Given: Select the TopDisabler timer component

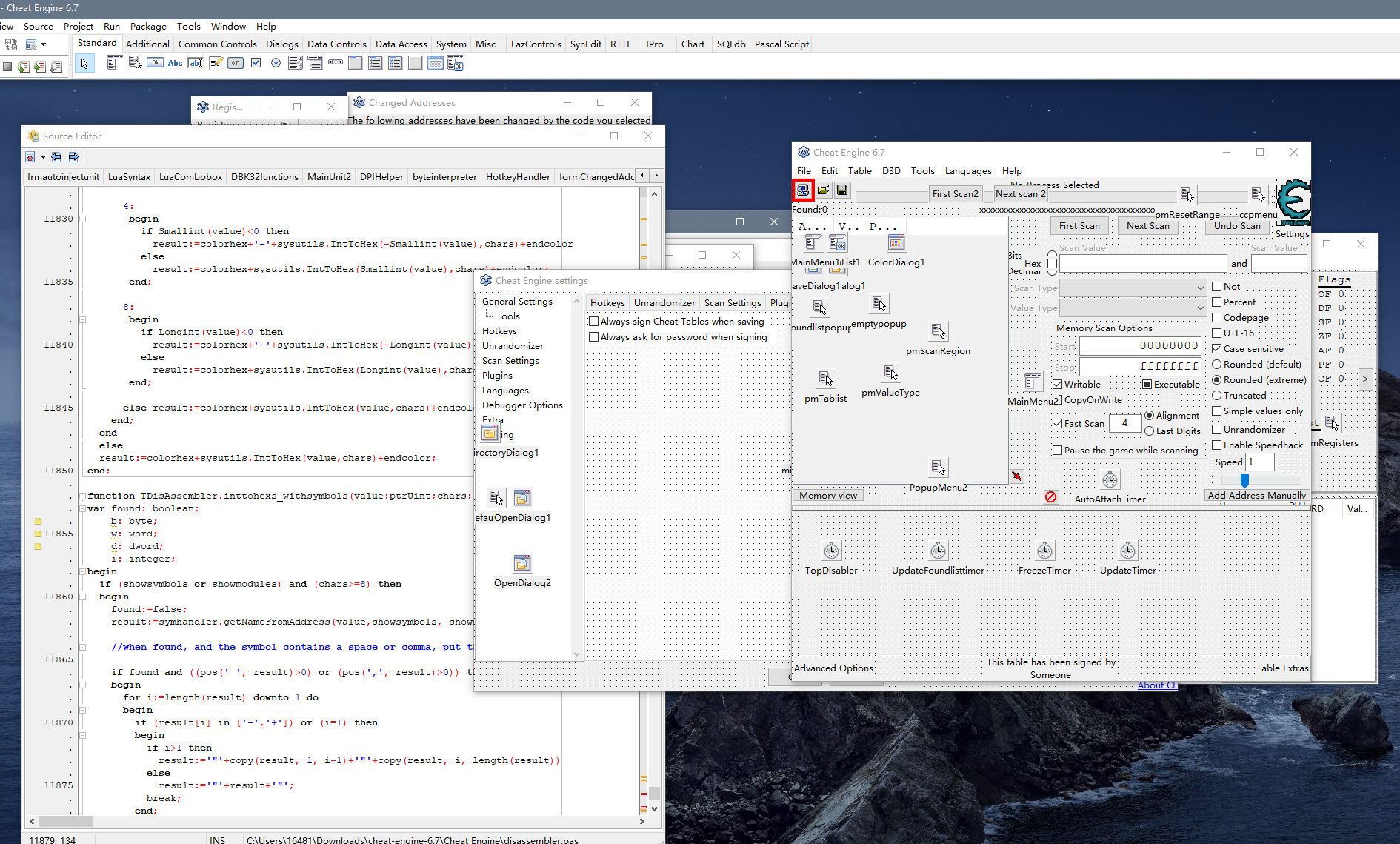Looking at the screenshot, I should pos(831,551).
